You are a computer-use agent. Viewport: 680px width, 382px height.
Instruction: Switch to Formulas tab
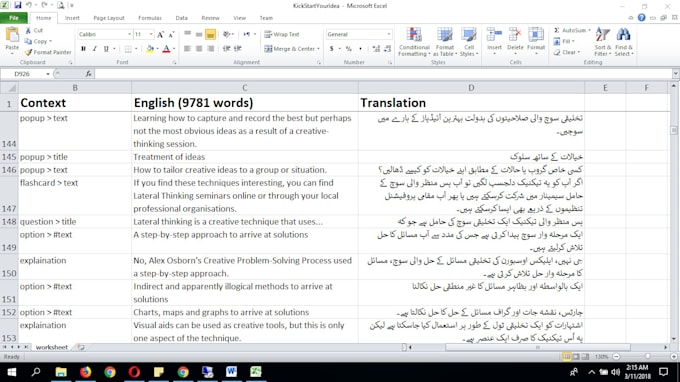(x=150, y=18)
